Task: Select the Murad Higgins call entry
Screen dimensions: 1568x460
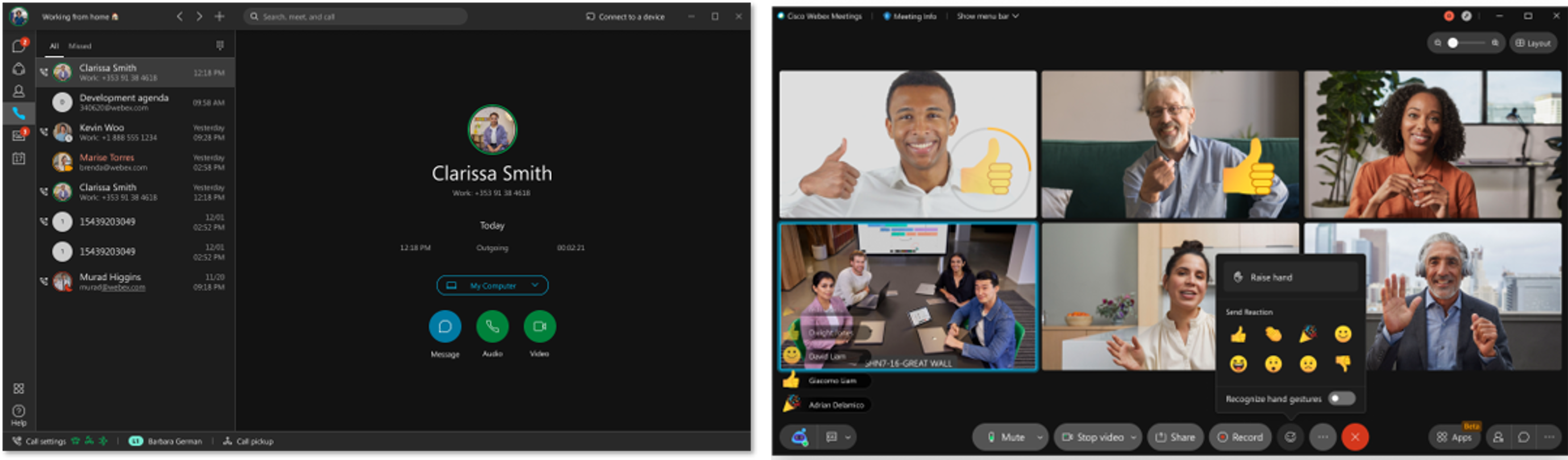Action: point(135,281)
